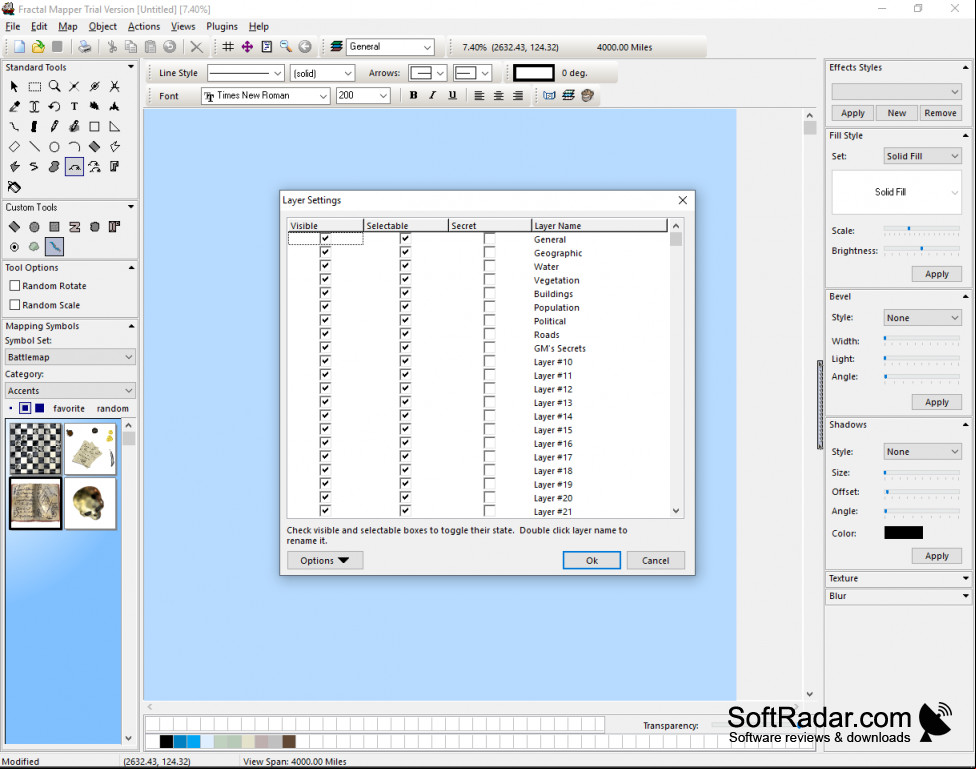Click the purple pan arrows icon
The image size is (976, 769).
tap(247, 47)
